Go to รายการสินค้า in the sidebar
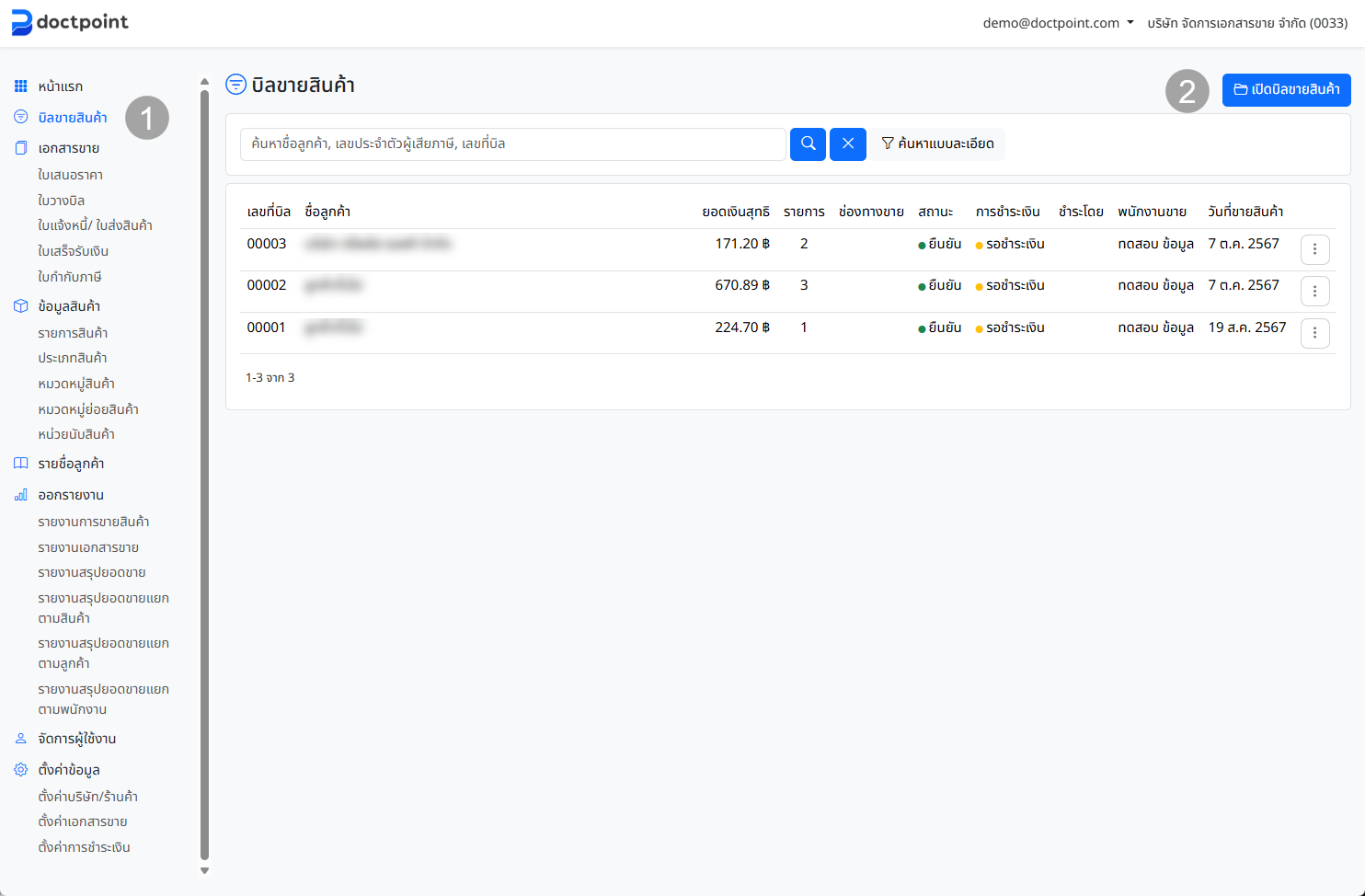The height and width of the screenshot is (896, 1365). (73, 333)
